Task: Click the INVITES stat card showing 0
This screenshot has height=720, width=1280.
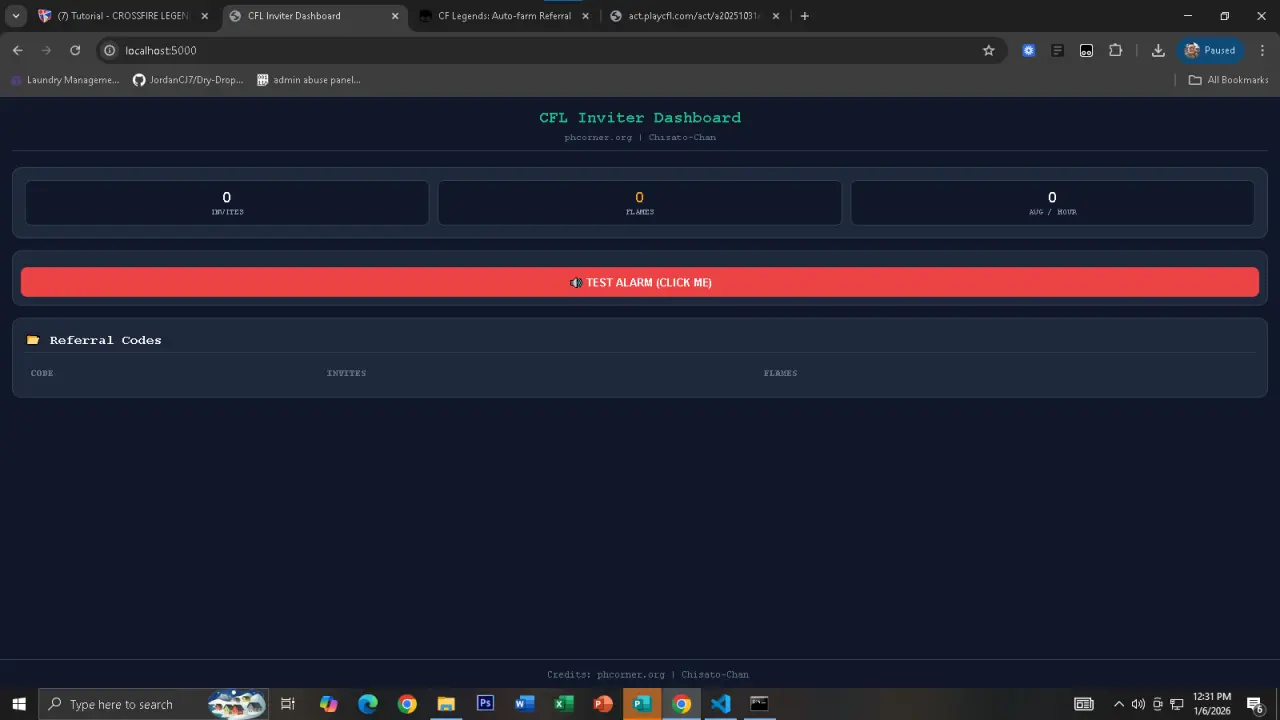Action: 227,203
